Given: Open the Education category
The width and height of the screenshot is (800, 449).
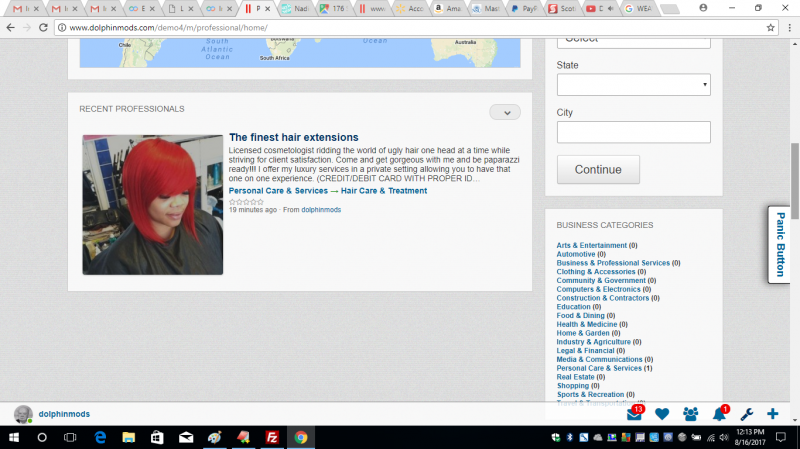Looking at the screenshot, I should [x=573, y=307].
